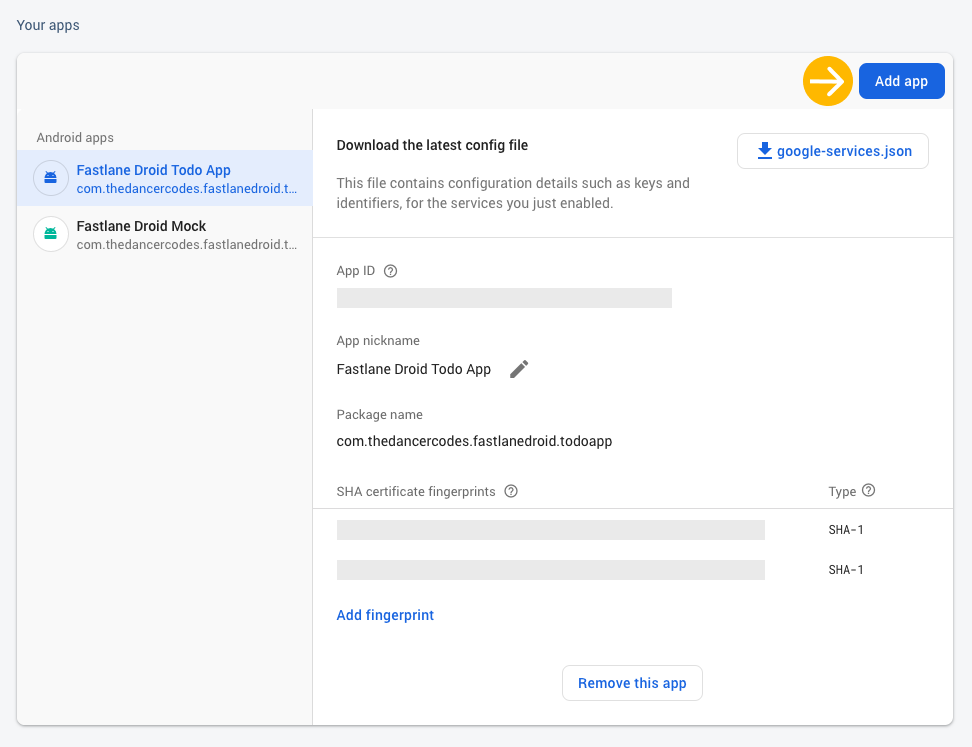Click the blue Android icon for Todo App
The image size is (972, 747).
click(51, 178)
